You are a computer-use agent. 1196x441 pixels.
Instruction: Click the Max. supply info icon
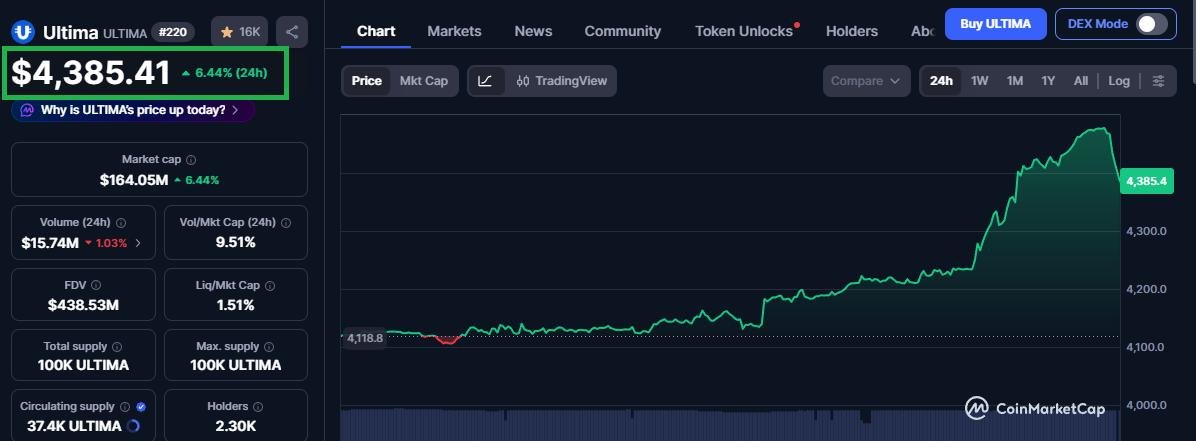pyautogui.click(x=269, y=346)
